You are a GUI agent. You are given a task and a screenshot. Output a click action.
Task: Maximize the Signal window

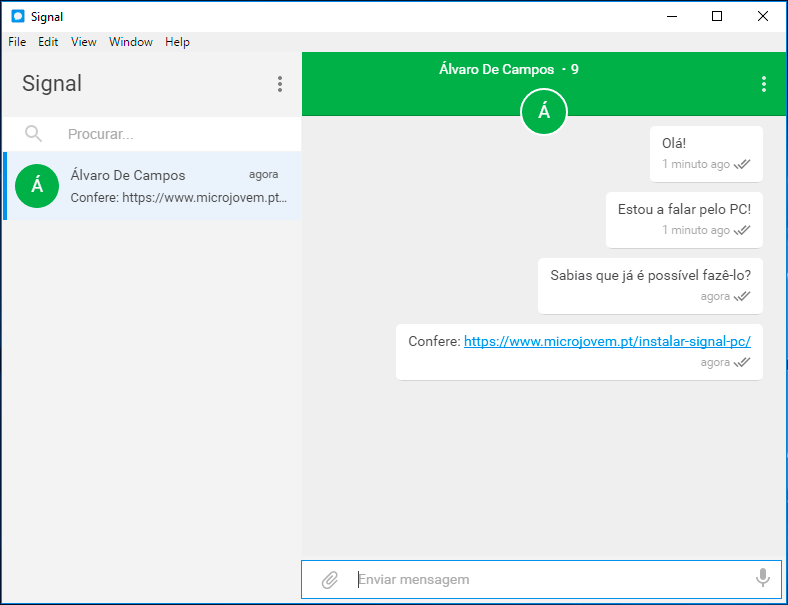tap(717, 16)
